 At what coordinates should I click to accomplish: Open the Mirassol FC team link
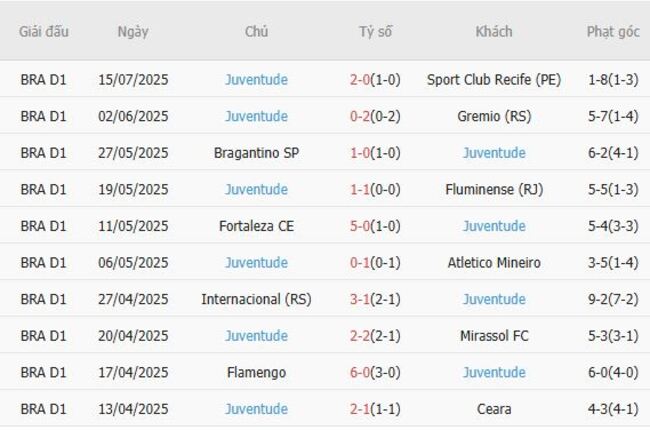(x=494, y=336)
